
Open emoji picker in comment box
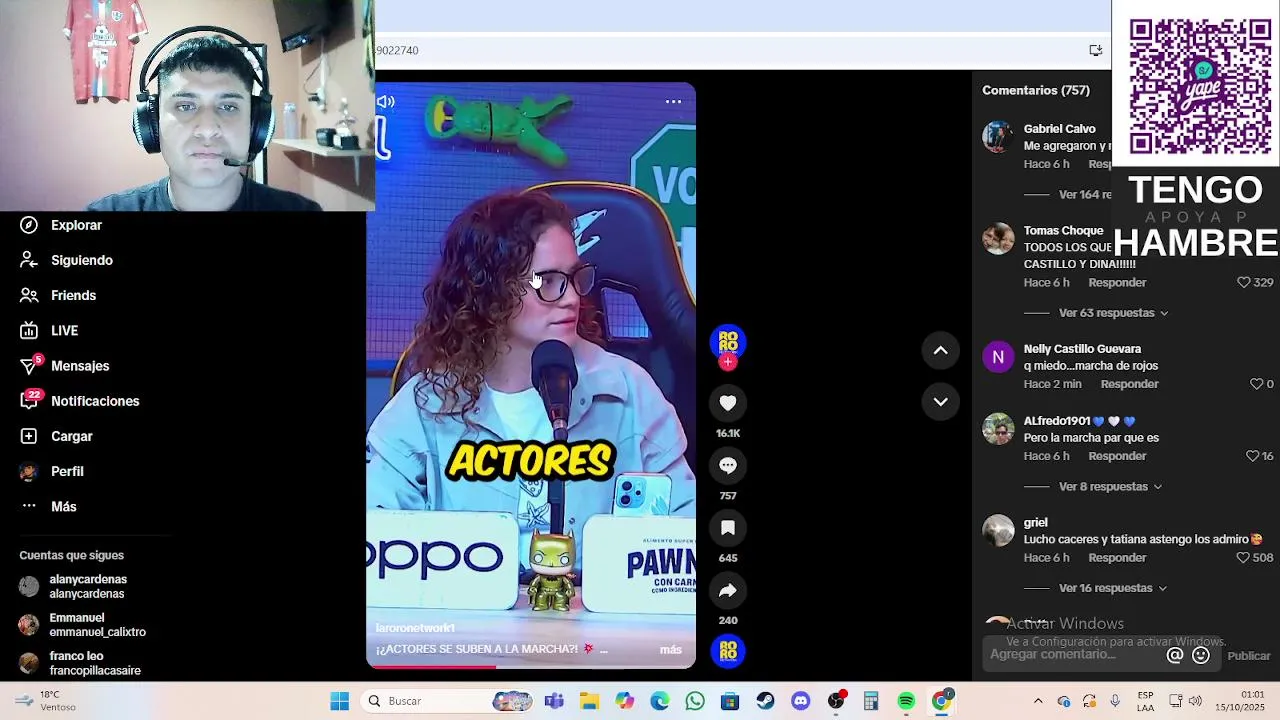[x=1201, y=655]
